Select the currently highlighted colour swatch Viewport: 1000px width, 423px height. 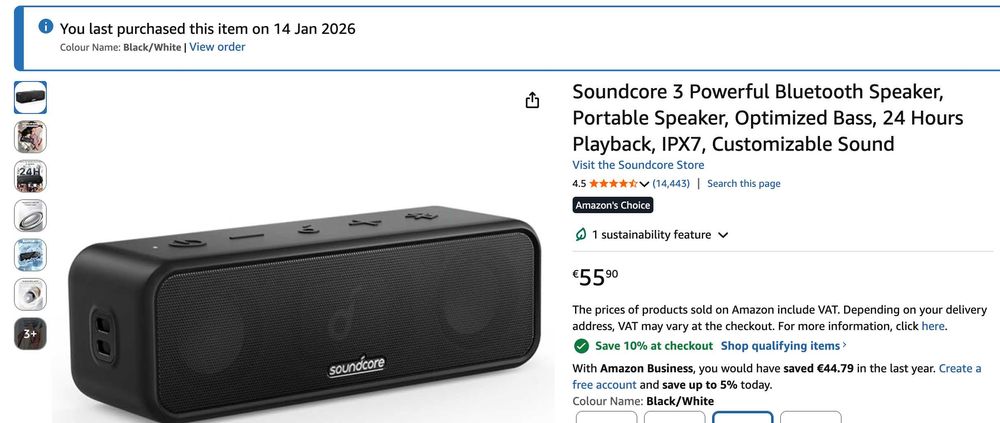click(x=742, y=417)
